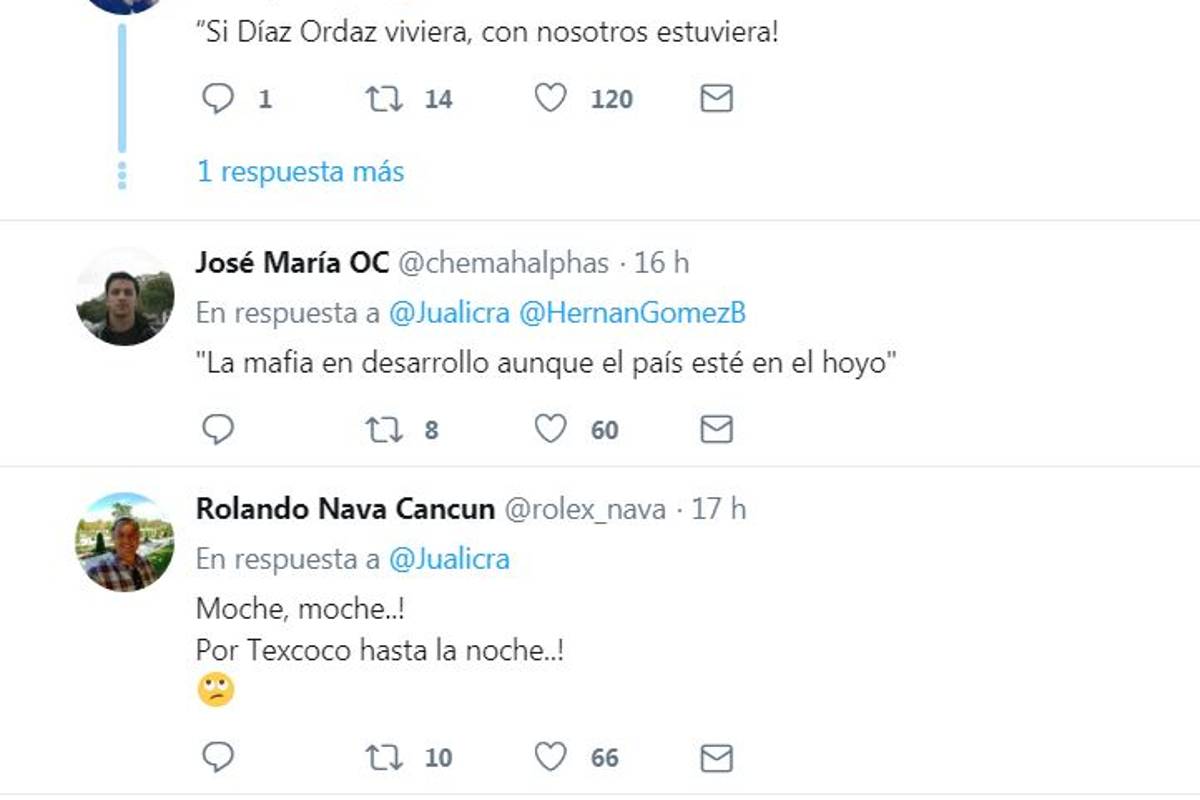This screenshot has height=800, width=1200.
Task: Show replies count on José María's tweet
Action: pos(219,429)
